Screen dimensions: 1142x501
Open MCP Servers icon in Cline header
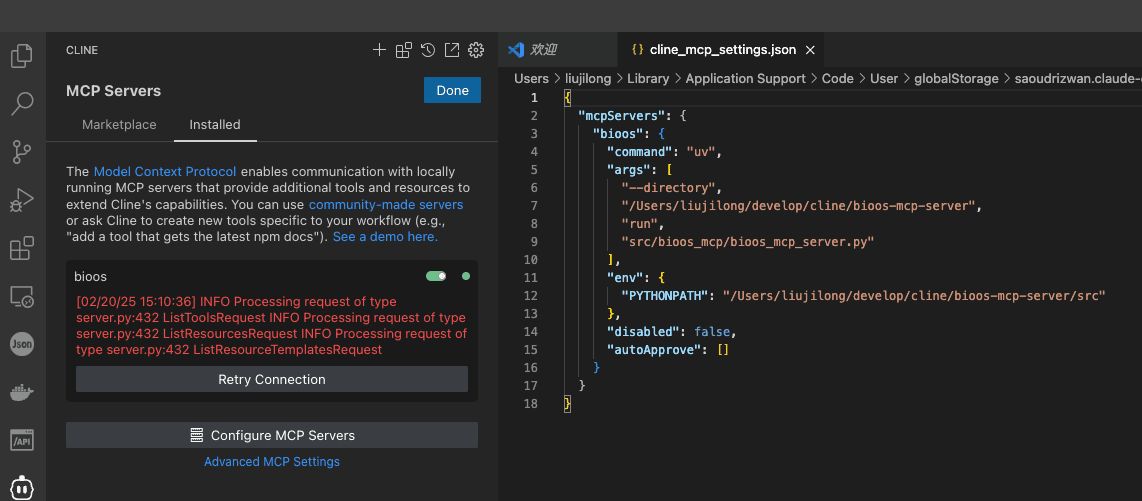pos(403,50)
